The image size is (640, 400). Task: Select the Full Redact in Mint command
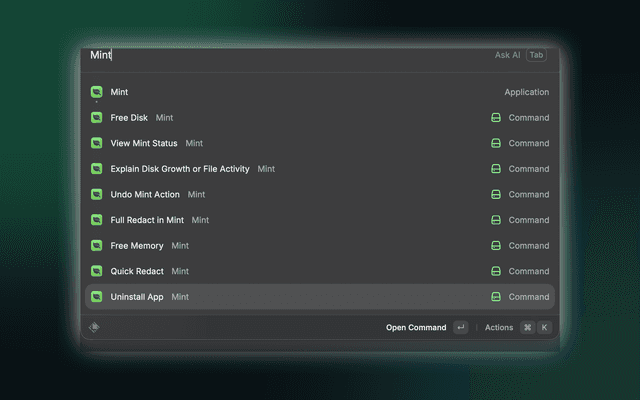(x=320, y=220)
